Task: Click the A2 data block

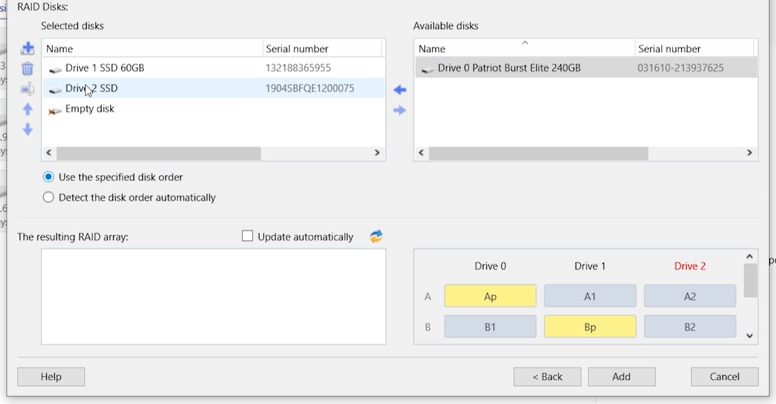Action: 690,296
